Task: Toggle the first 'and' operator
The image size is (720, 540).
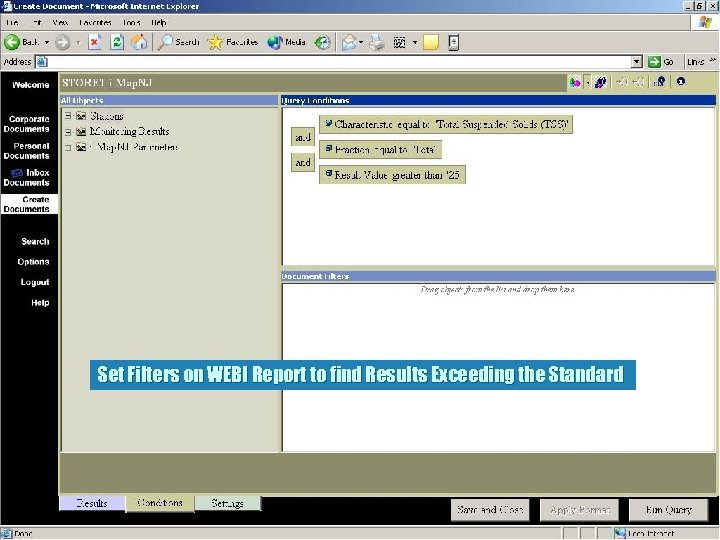Action: coord(303,137)
